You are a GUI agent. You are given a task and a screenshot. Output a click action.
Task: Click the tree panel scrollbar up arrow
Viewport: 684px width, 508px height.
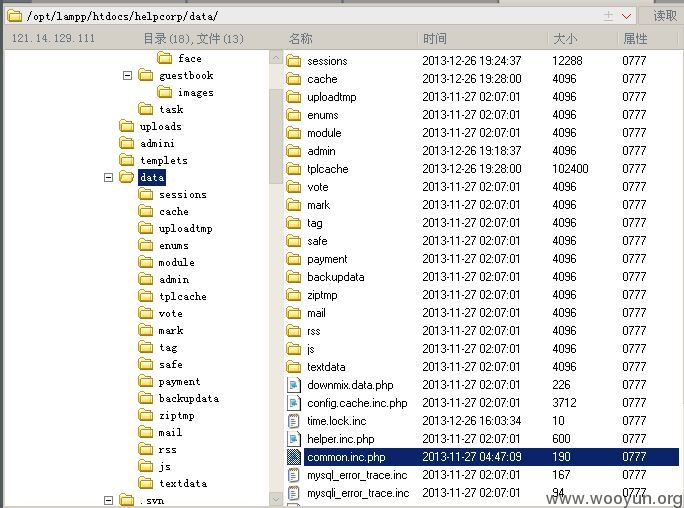tap(276, 58)
